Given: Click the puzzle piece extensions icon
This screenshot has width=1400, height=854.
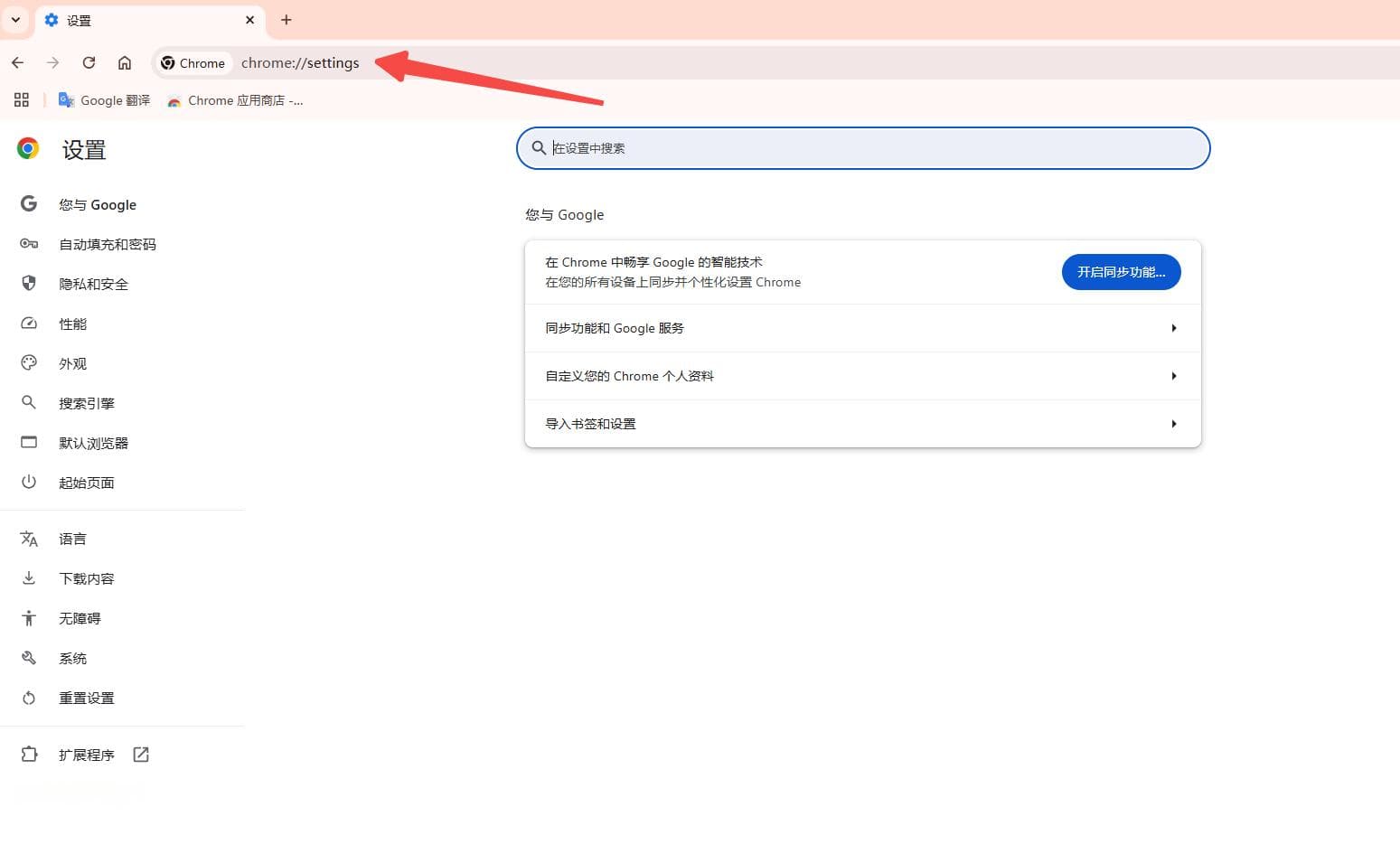Looking at the screenshot, I should coord(29,755).
